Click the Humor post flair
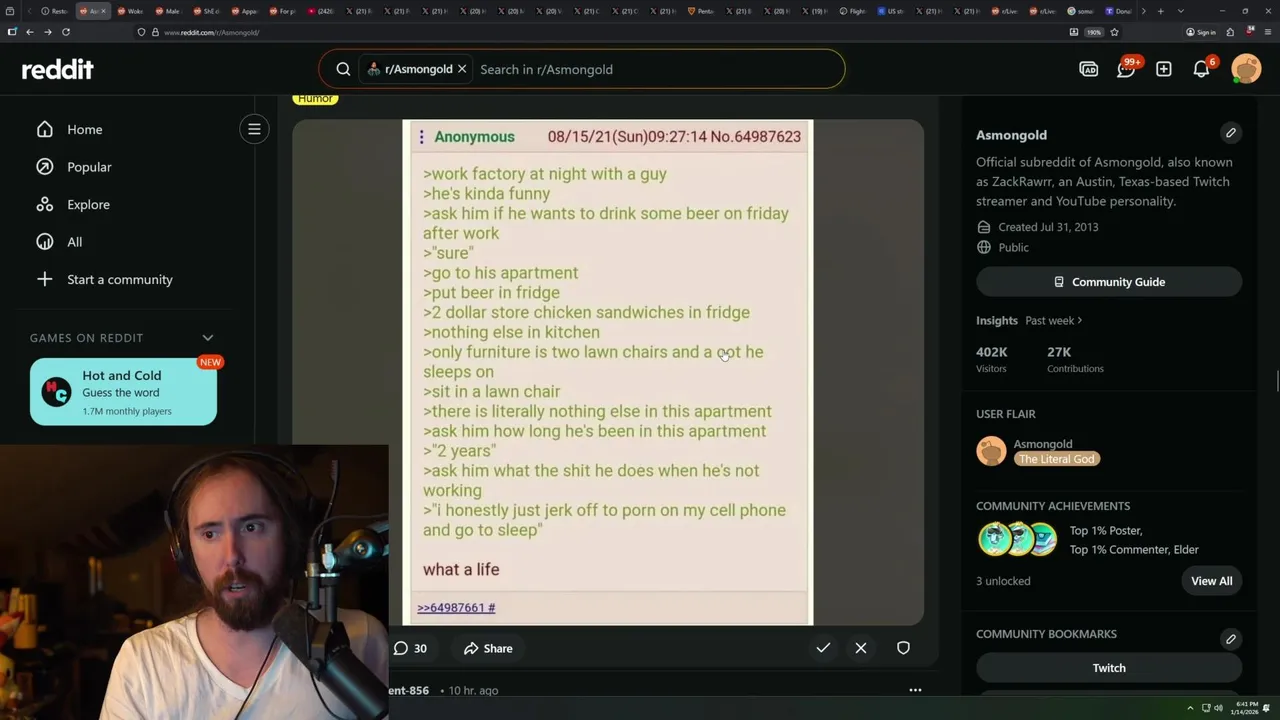The height and width of the screenshot is (720, 1280). pyautogui.click(x=315, y=98)
